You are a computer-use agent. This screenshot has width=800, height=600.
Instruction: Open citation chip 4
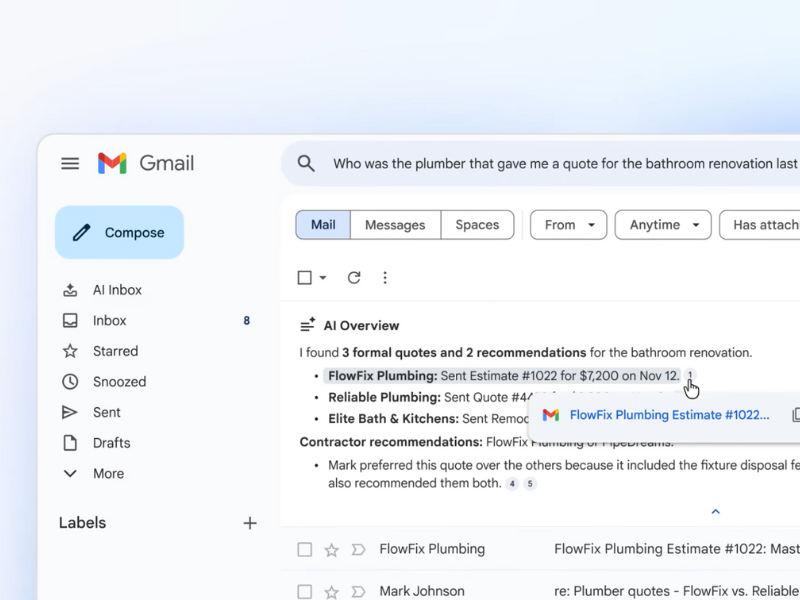point(512,484)
